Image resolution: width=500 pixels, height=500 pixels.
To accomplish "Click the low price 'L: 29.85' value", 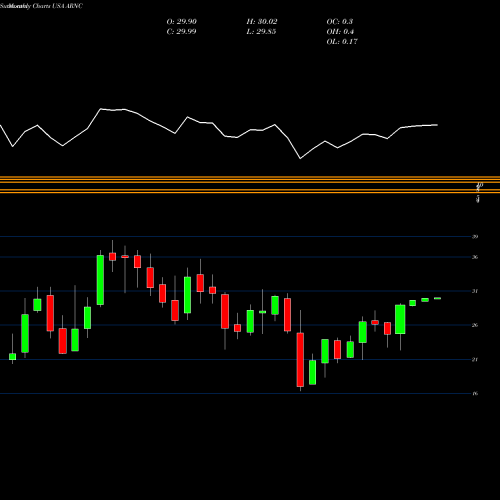I will [x=261, y=32].
